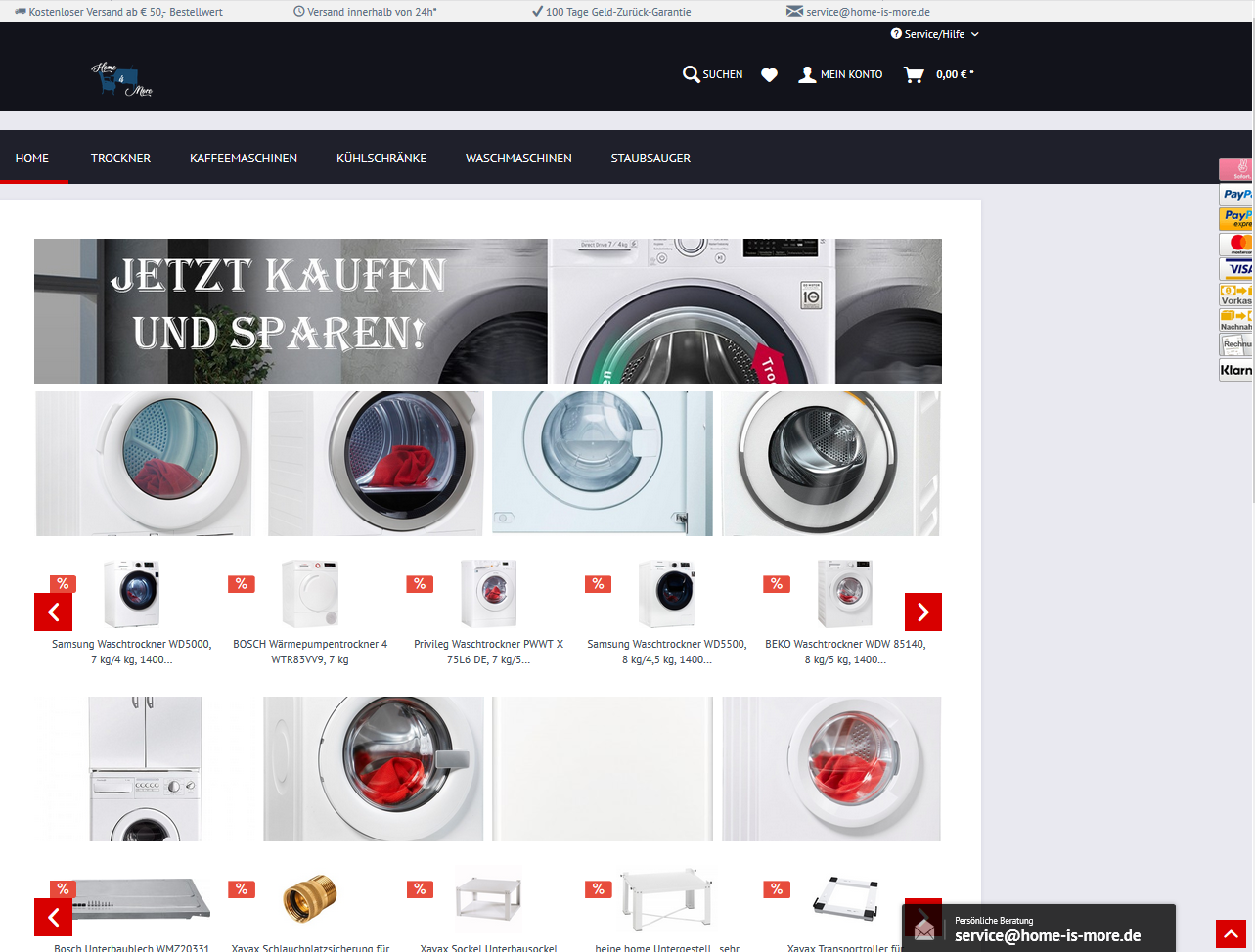Click black-drum washer category tile, fourth

pyautogui.click(x=830, y=464)
